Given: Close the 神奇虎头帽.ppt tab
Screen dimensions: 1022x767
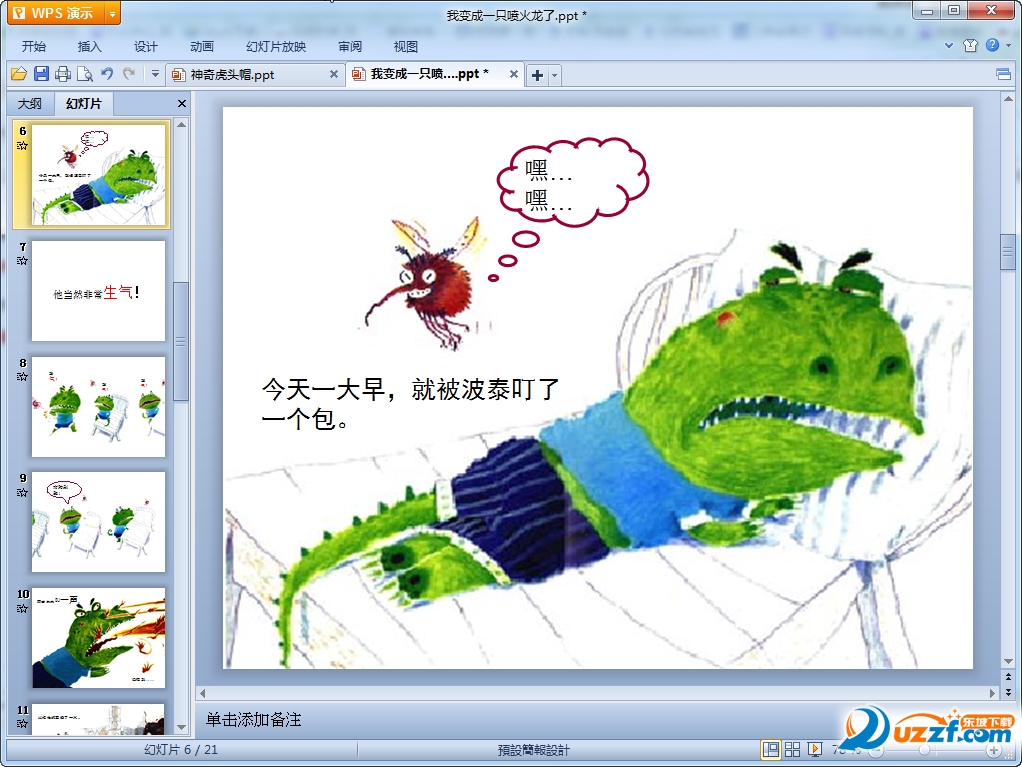Looking at the screenshot, I should point(334,74).
